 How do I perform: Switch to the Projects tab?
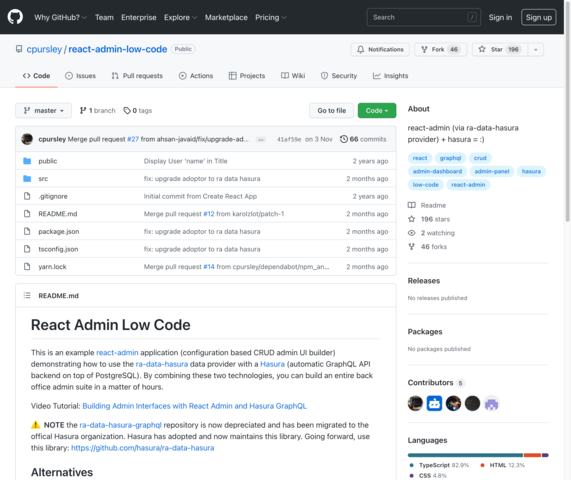tap(247, 76)
